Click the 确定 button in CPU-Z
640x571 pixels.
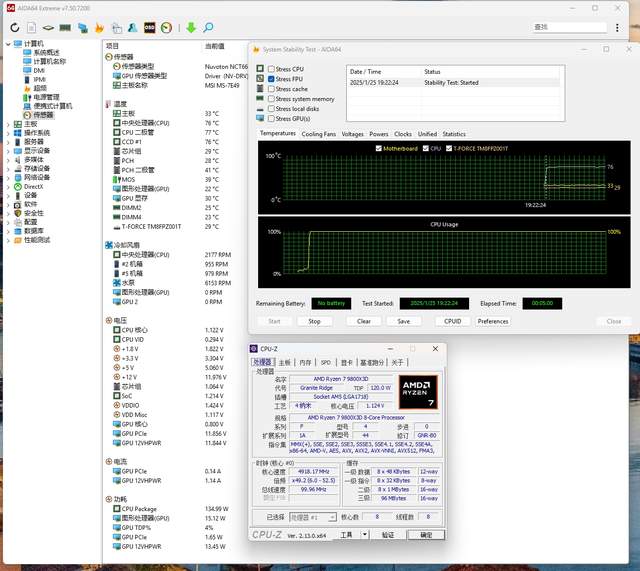(426, 534)
